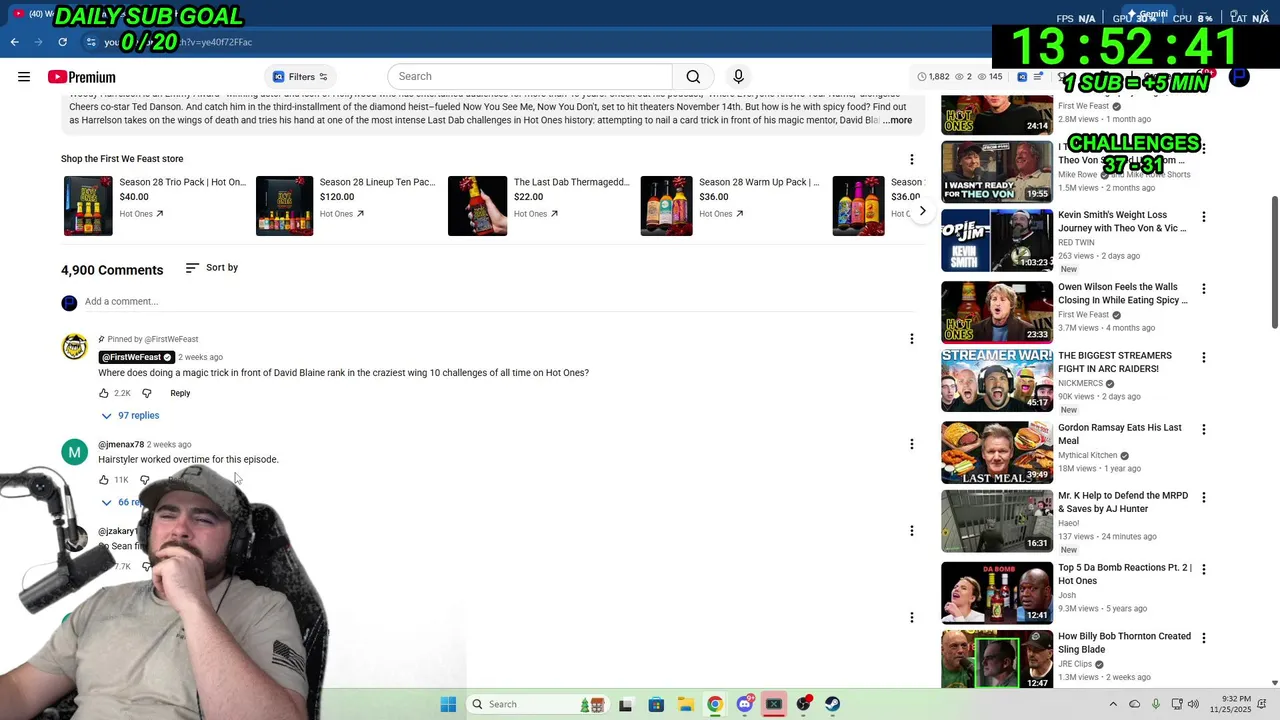The width and height of the screenshot is (1280, 720).
Task: Open Top 5 Da Bomb Reactions video
Action: point(1124,574)
